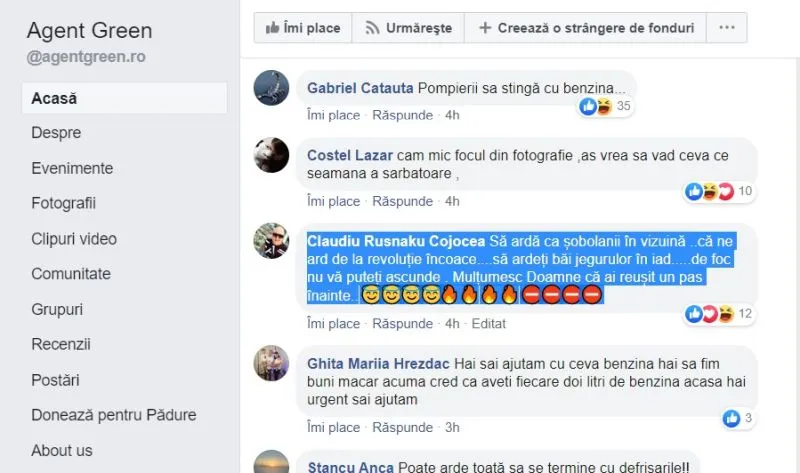Open Claudiu Rusnaku Cojocea's avatar
800x473 pixels.
(271, 241)
